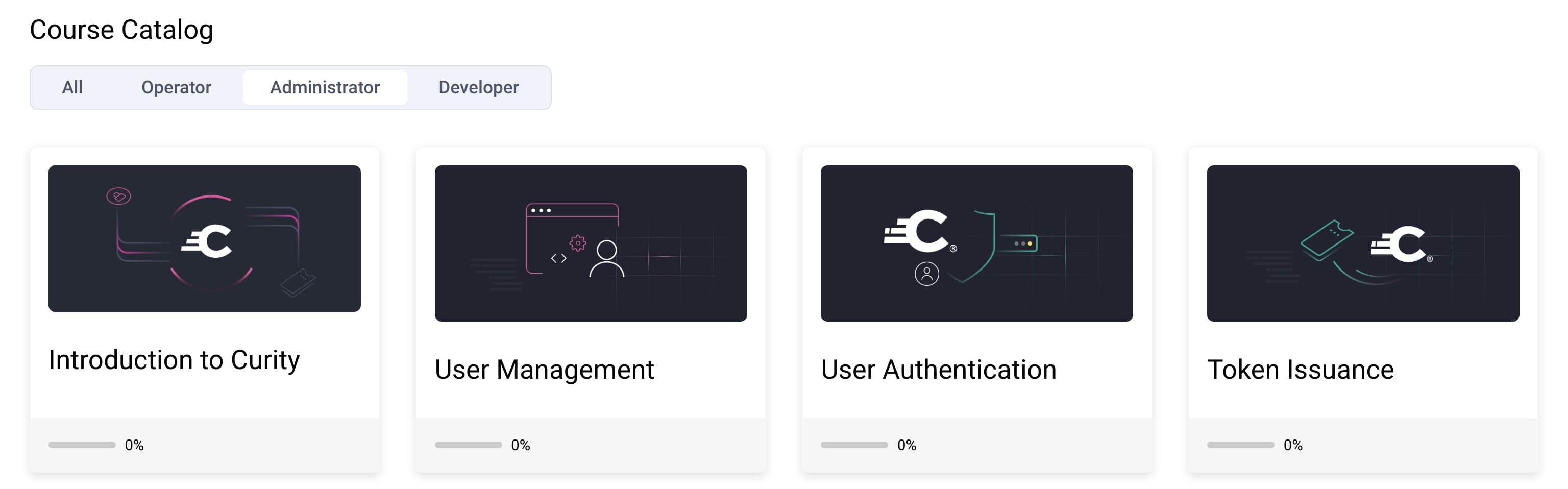Select the Administrator tab
The image size is (1568, 489).
325,88
